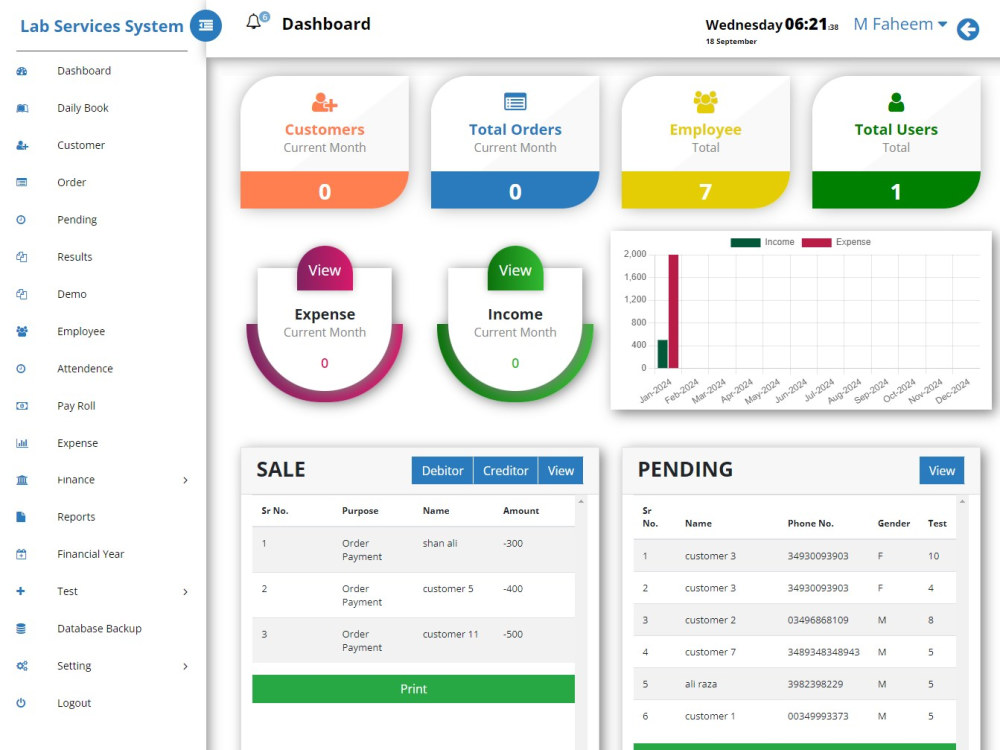The image size is (1000, 750).
Task: Click the green Print button
Action: 413,689
